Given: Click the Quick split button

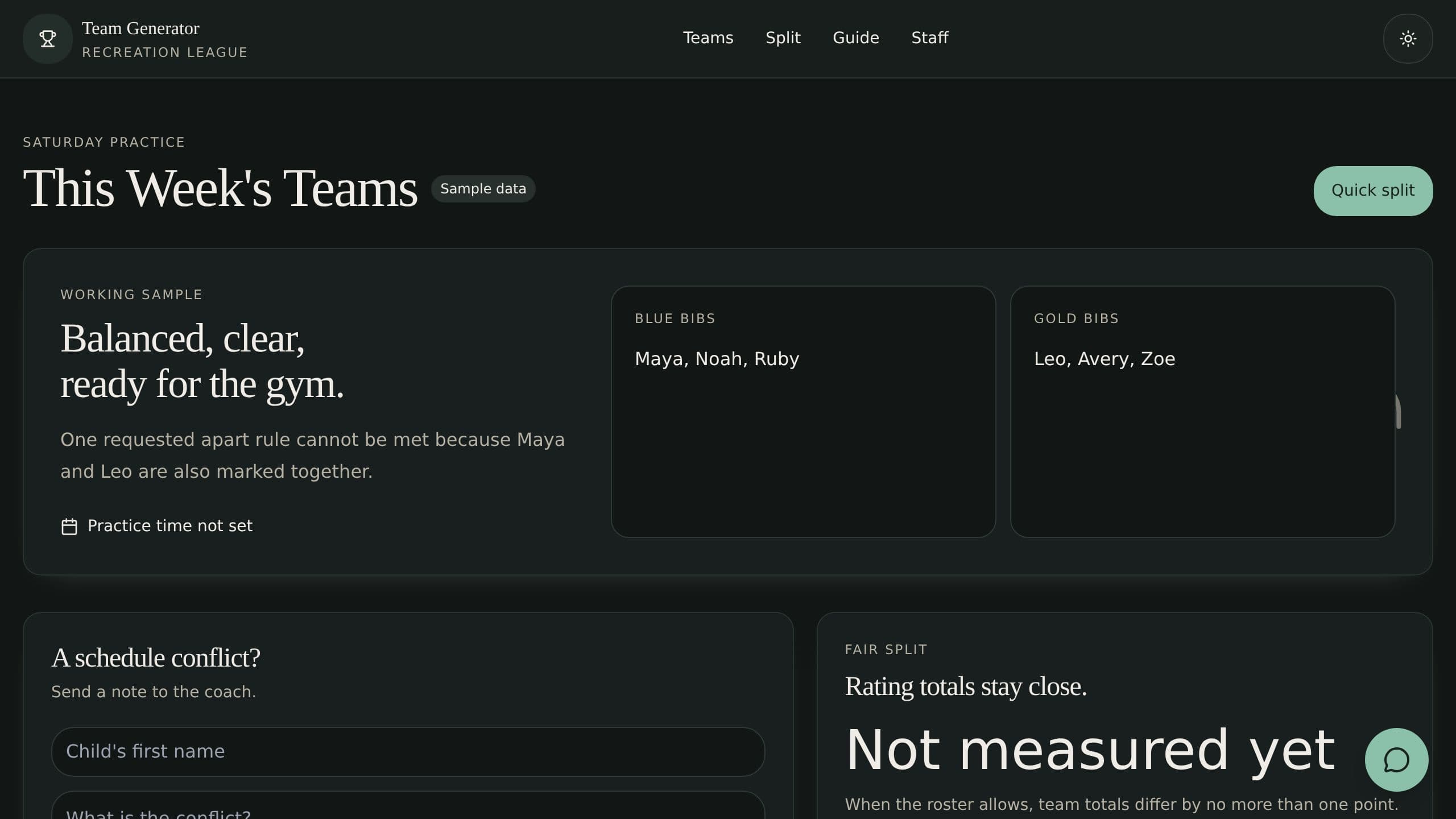Looking at the screenshot, I should [x=1373, y=191].
